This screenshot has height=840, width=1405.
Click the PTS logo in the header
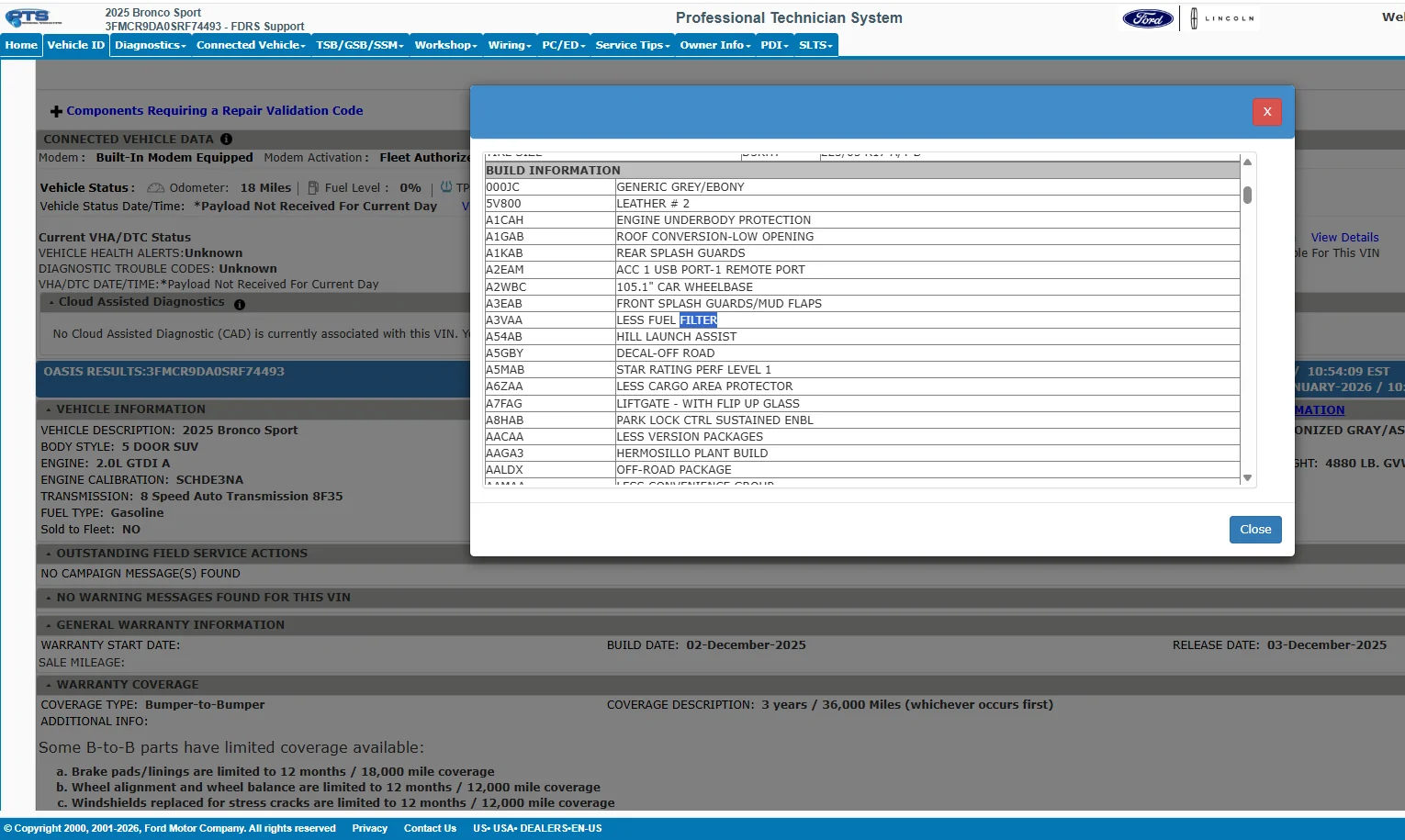click(32, 18)
